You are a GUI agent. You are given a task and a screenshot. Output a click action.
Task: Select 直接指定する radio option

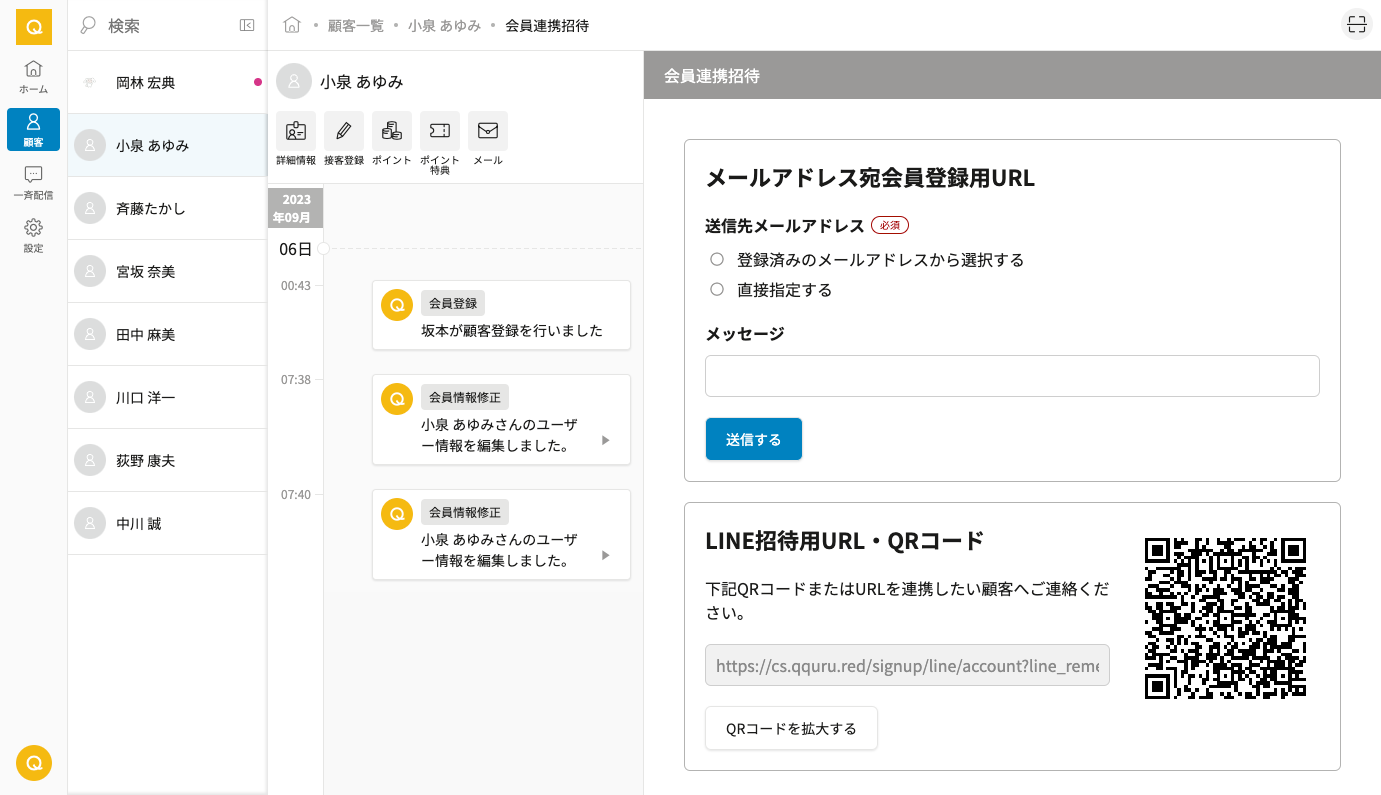(x=717, y=290)
